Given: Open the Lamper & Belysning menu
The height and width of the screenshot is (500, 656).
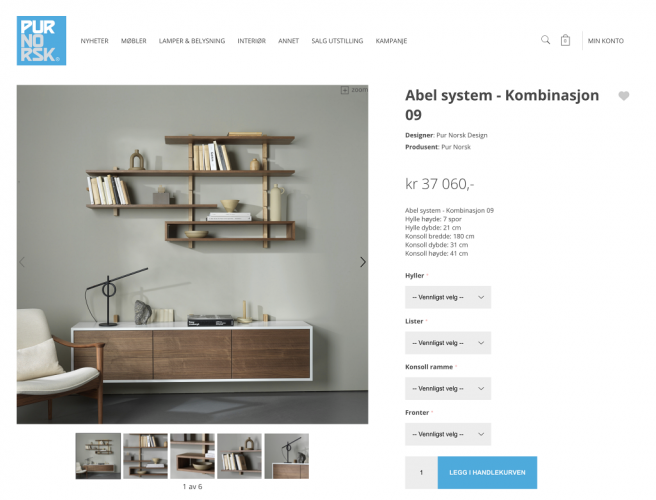Looking at the screenshot, I should [192, 41].
